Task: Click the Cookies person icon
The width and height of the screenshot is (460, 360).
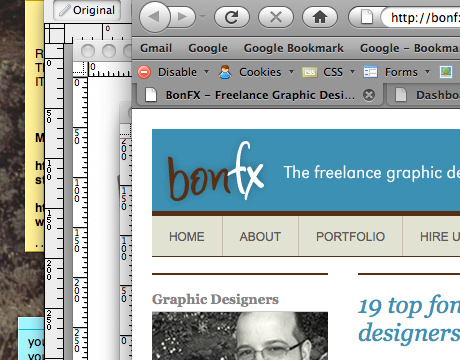Action: tap(225, 72)
